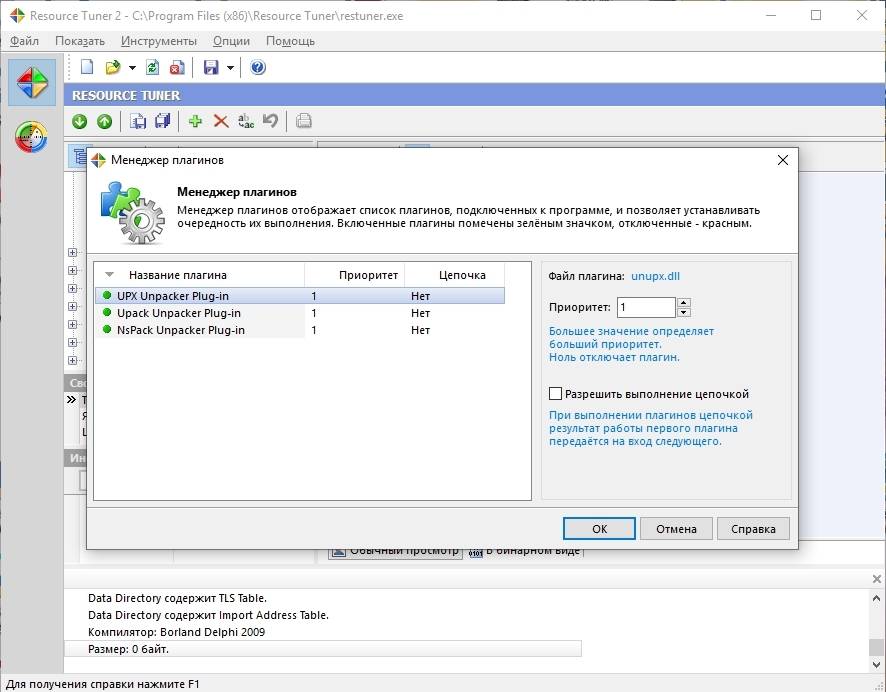This screenshot has width=886, height=692.
Task: Click the Отмена button
Action: 676,529
